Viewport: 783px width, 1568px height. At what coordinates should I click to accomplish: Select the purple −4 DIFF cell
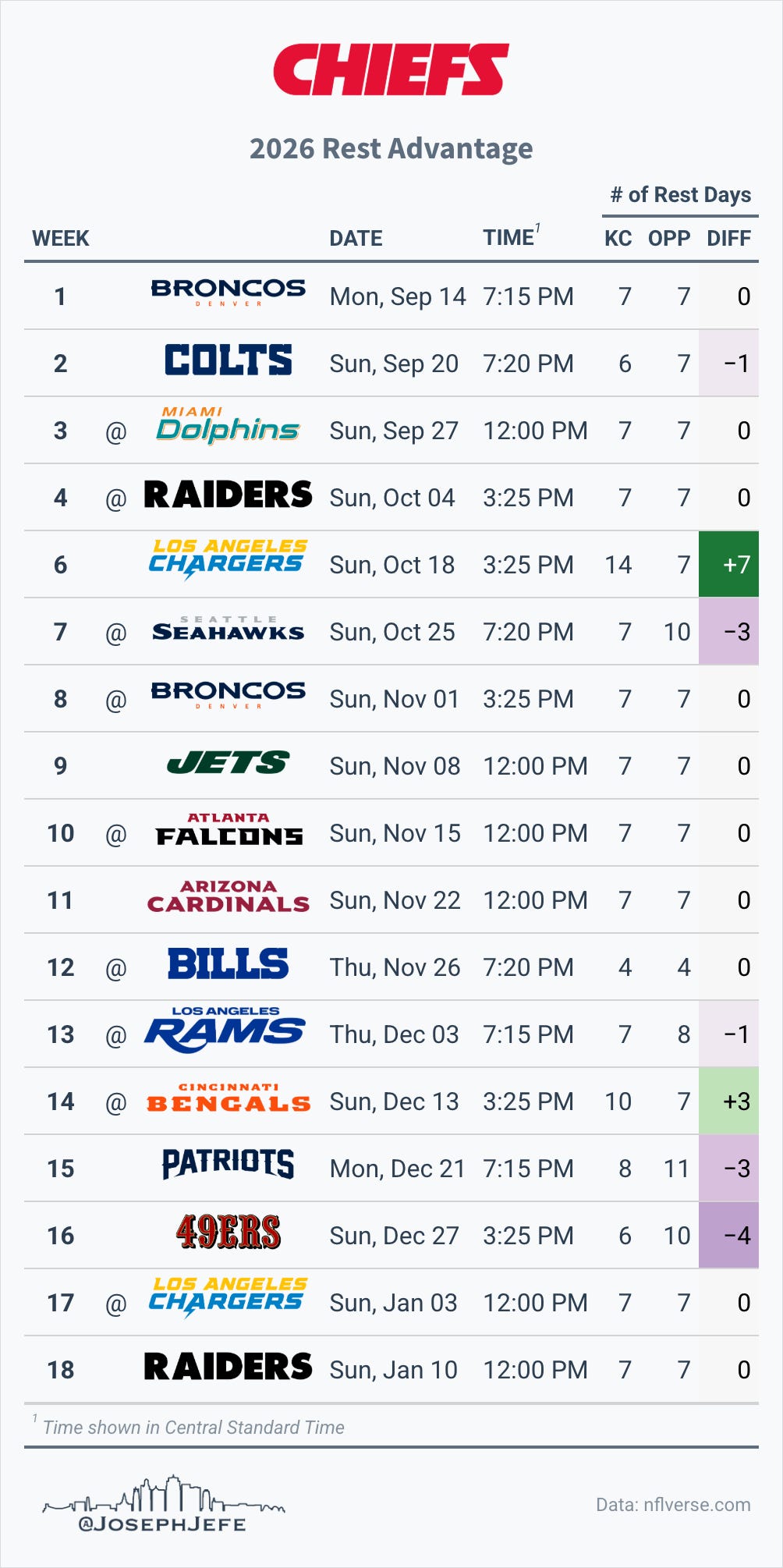point(728,1236)
